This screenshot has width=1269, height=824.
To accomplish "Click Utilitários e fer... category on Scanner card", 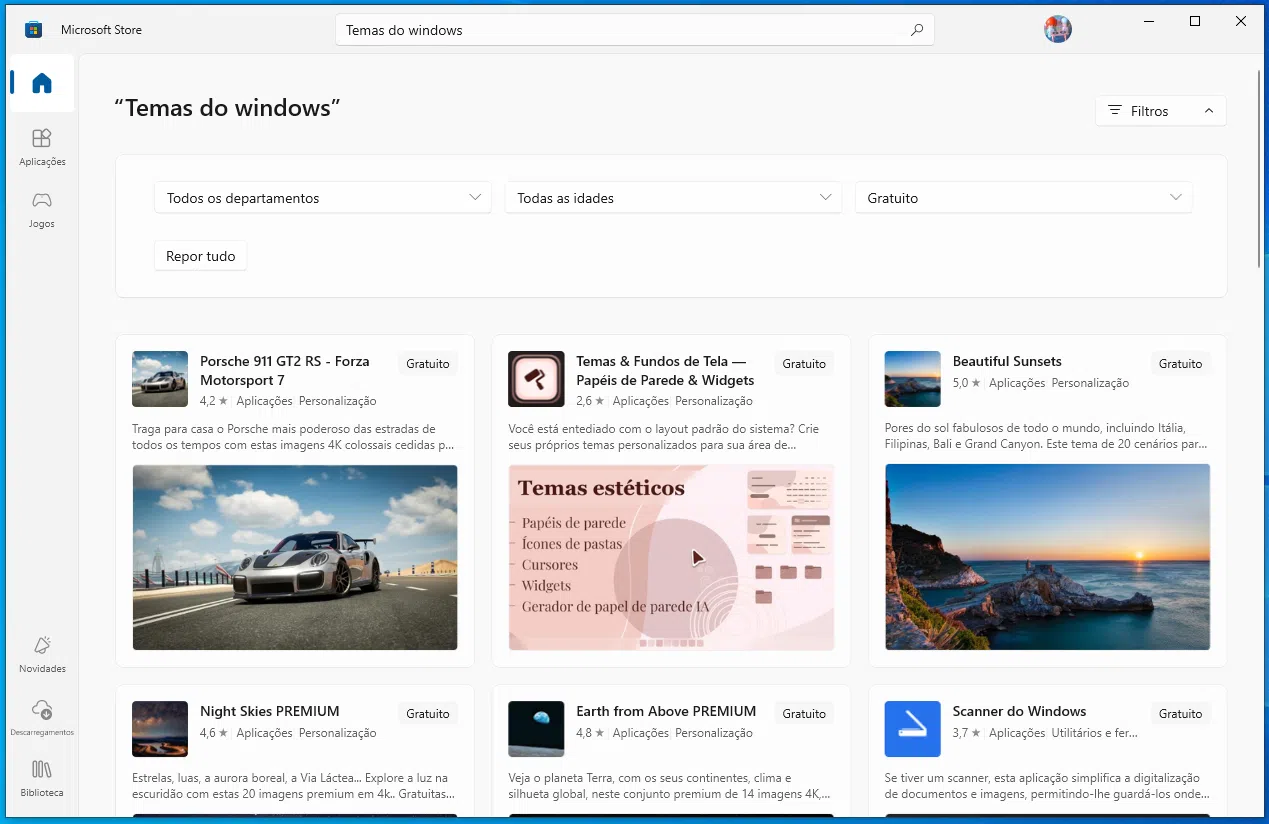I will pyautogui.click(x=1095, y=733).
